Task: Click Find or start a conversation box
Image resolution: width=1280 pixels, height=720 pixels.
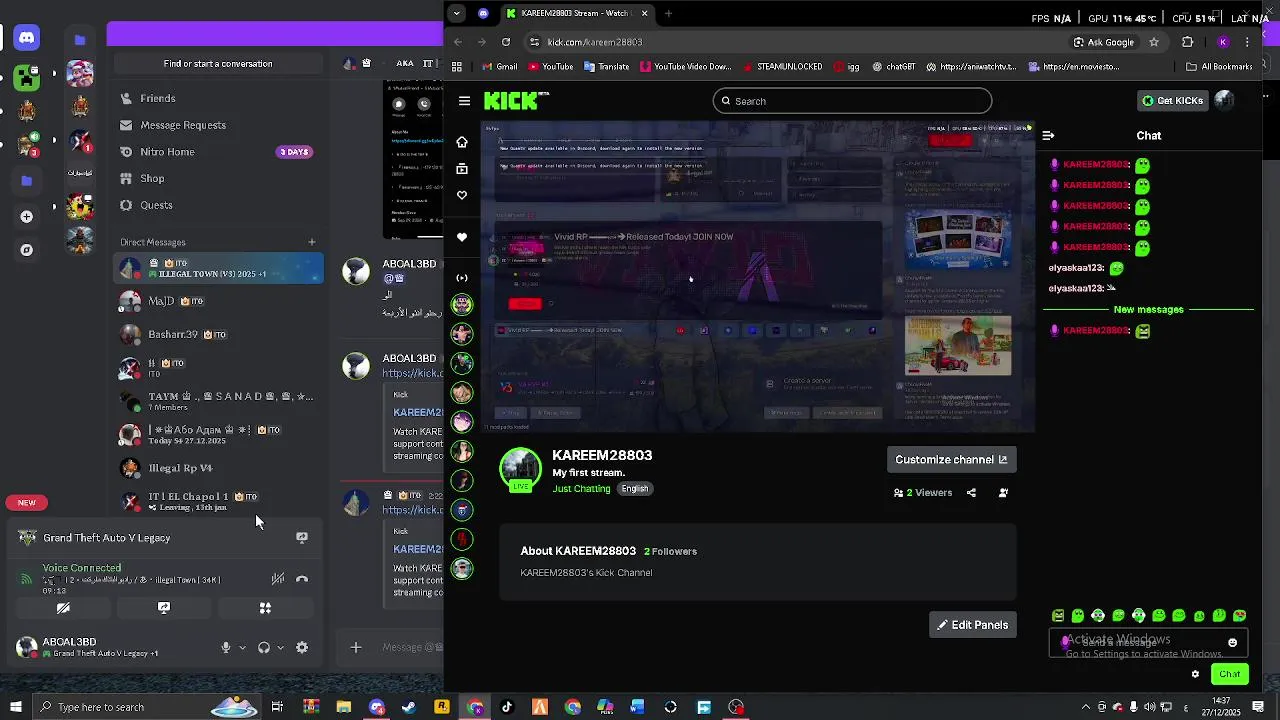Action: pos(218,64)
